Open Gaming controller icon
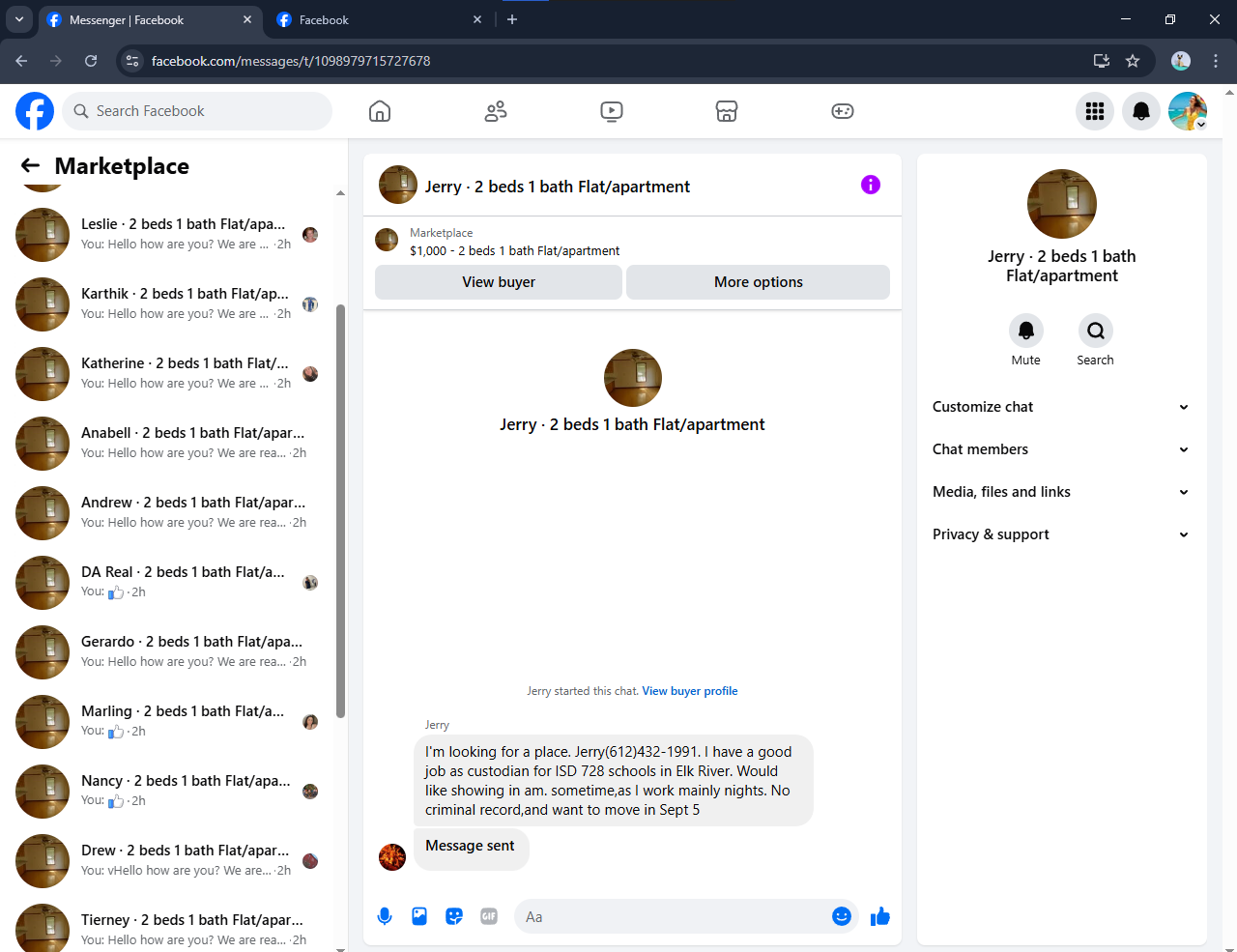The width and height of the screenshot is (1237, 952). coord(843,111)
